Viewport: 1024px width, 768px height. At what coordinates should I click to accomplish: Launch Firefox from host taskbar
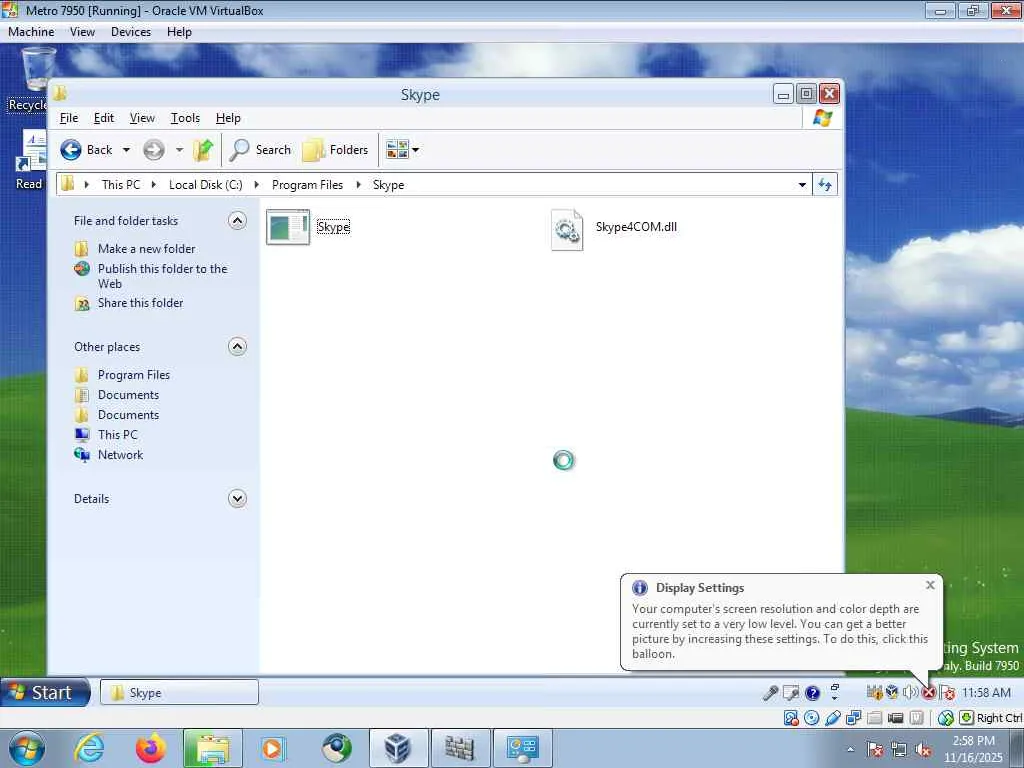151,748
